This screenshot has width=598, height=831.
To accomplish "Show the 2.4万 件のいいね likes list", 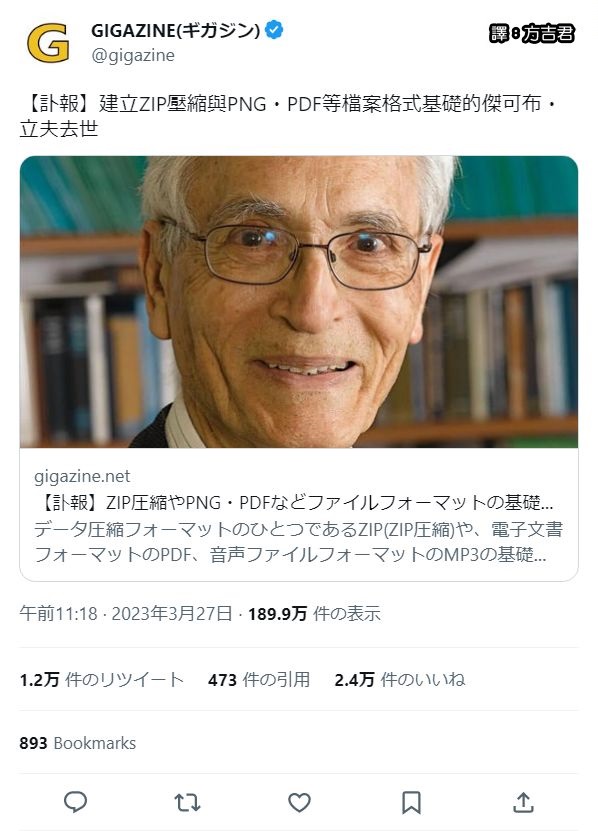I will tap(400, 679).
